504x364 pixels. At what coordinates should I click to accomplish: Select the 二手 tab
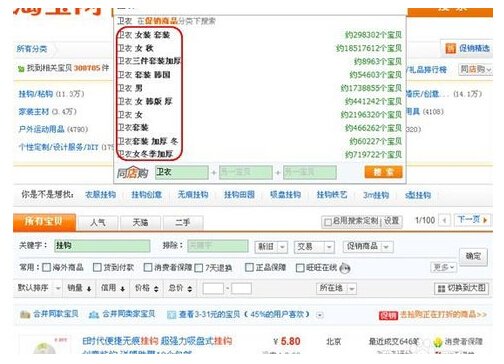coord(183,223)
